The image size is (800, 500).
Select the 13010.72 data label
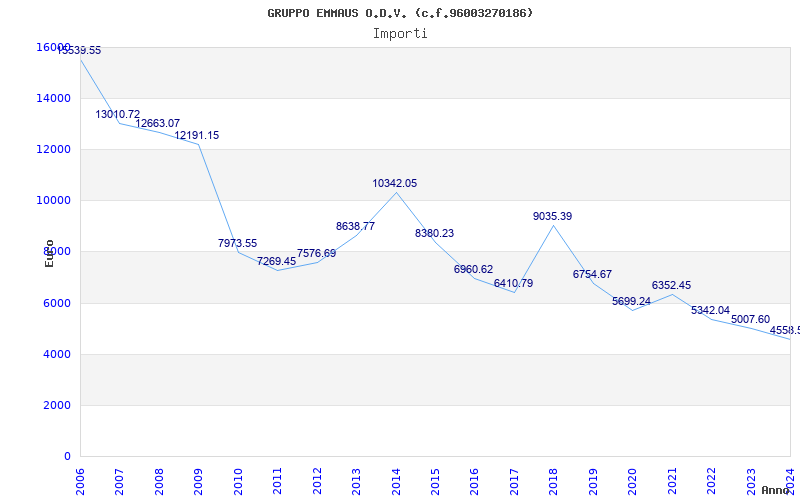point(118,114)
